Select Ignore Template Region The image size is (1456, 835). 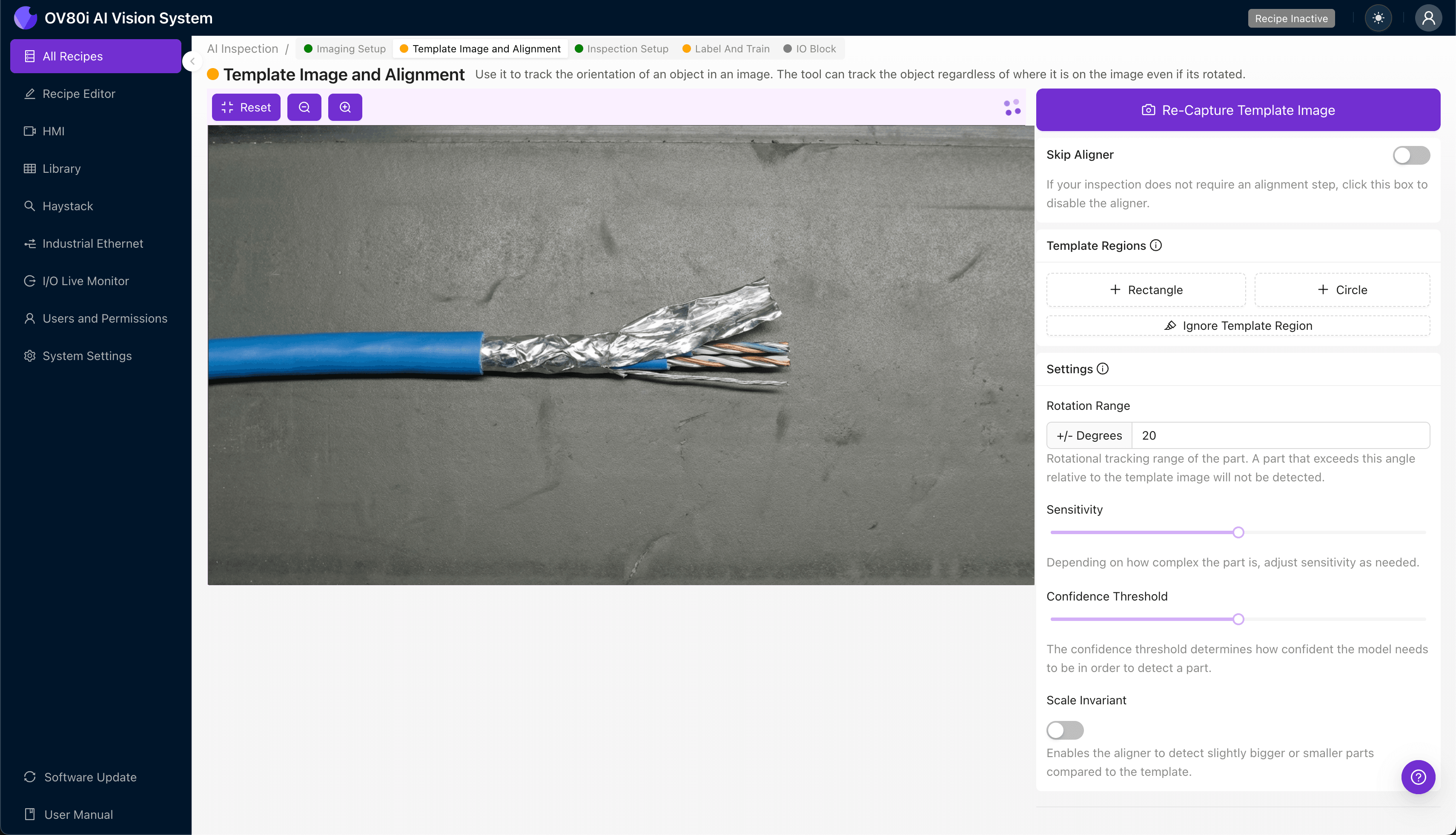point(1238,325)
